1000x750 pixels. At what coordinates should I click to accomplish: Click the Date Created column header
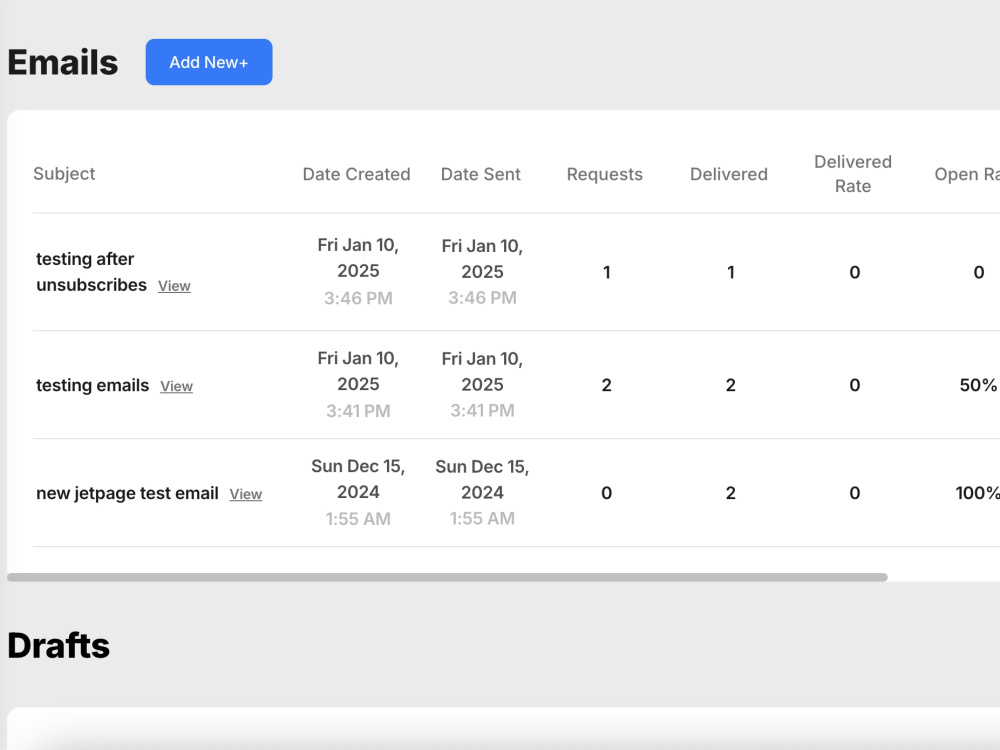tap(357, 174)
